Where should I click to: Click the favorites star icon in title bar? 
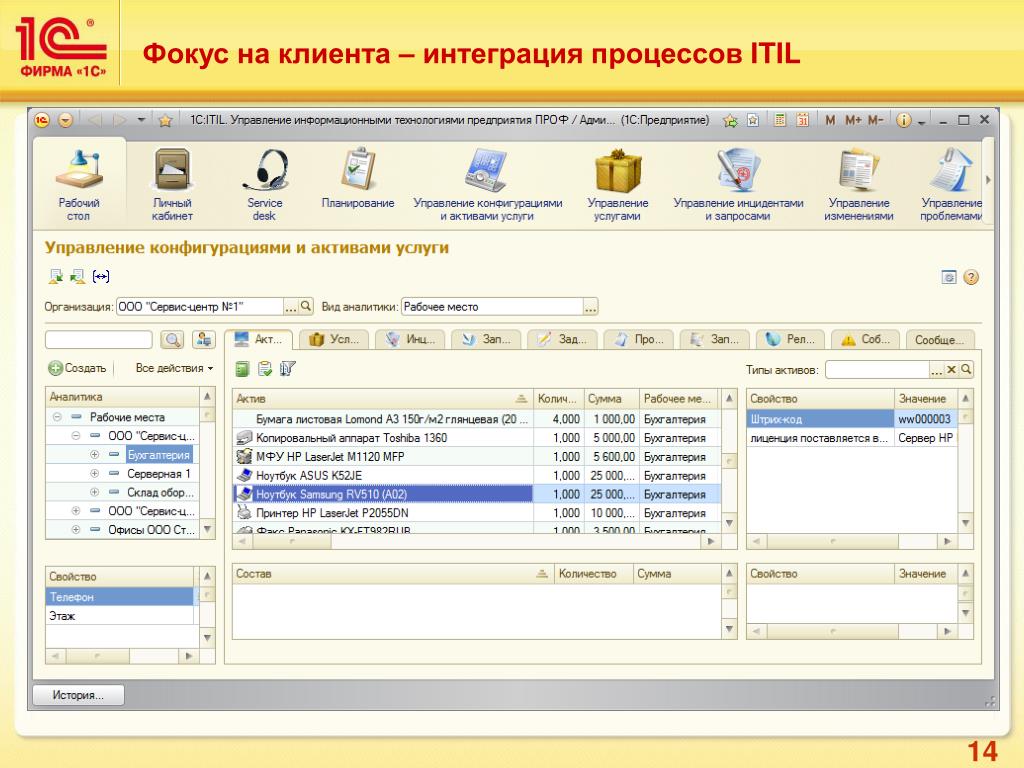[165, 120]
